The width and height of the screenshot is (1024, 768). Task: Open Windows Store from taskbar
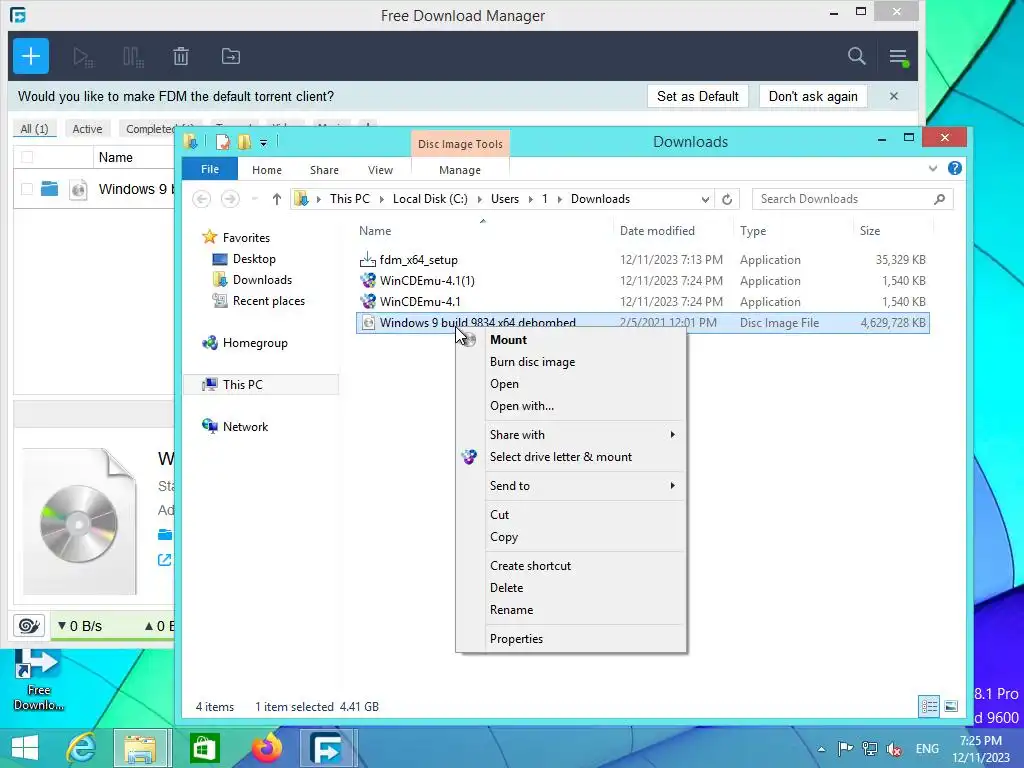(204, 748)
